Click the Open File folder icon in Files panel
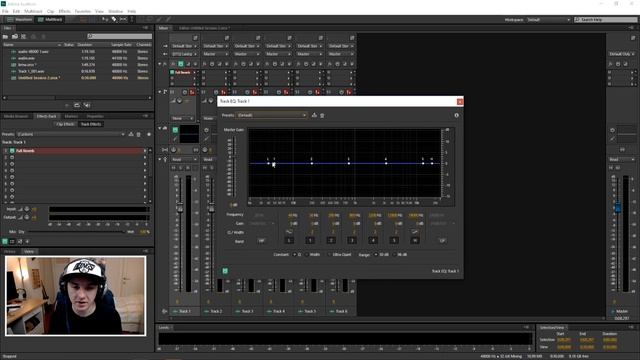 click(x=6, y=36)
